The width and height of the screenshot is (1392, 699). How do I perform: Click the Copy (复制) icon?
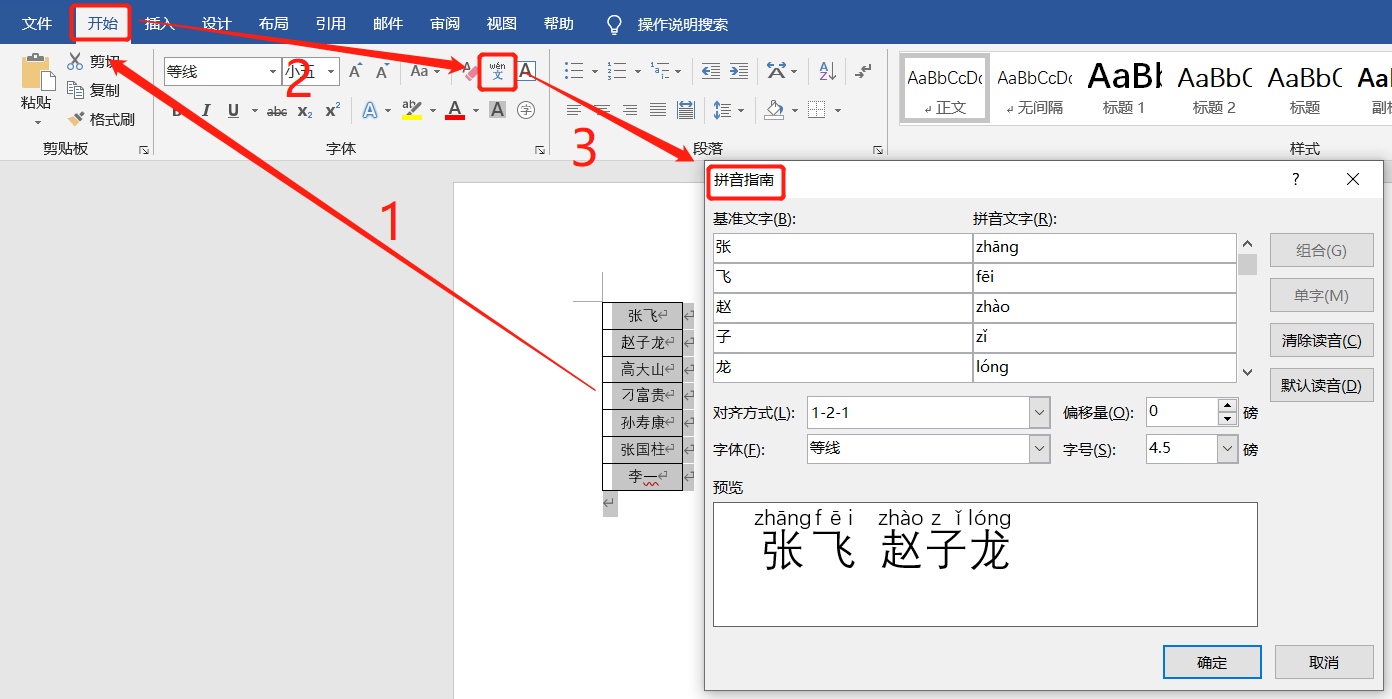coord(75,90)
